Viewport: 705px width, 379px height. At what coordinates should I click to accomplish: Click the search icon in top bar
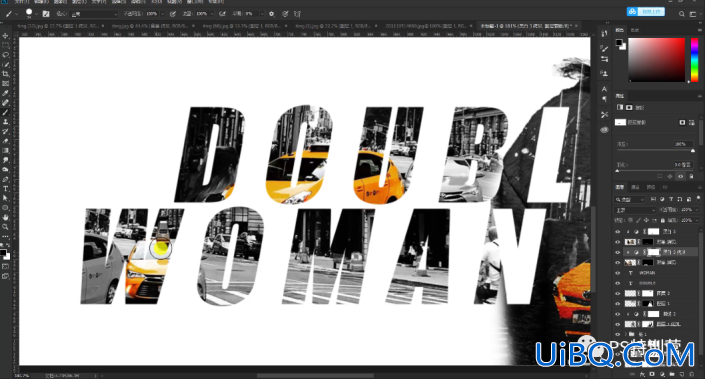(682, 14)
